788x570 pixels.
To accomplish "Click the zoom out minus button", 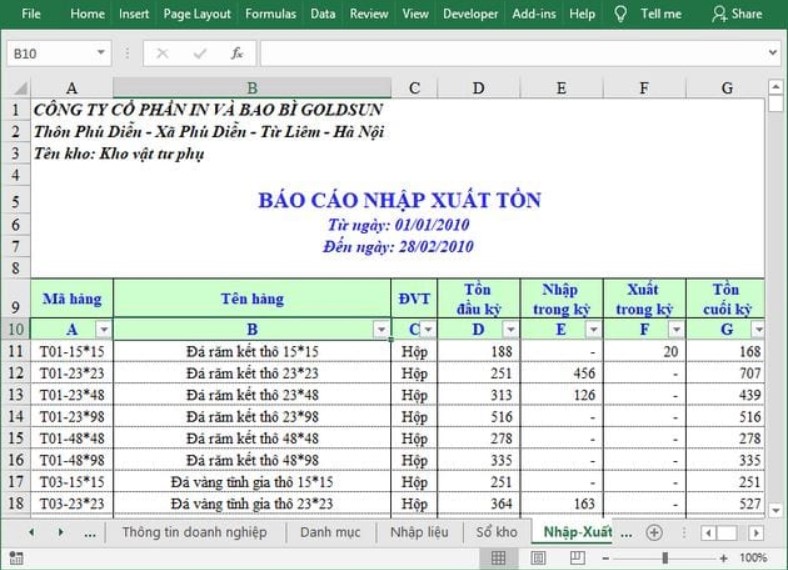I will pyautogui.click(x=606, y=558).
